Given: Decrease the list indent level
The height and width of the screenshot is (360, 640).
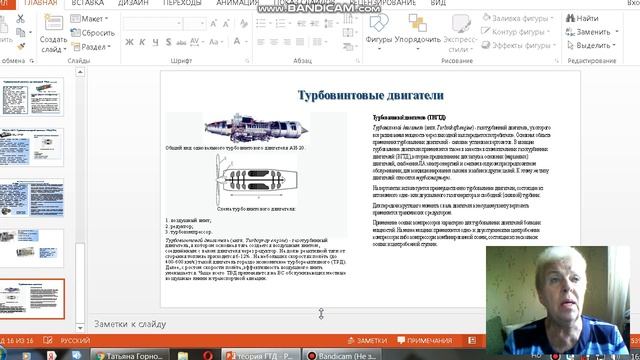Looking at the screenshot, I should (301, 24).
